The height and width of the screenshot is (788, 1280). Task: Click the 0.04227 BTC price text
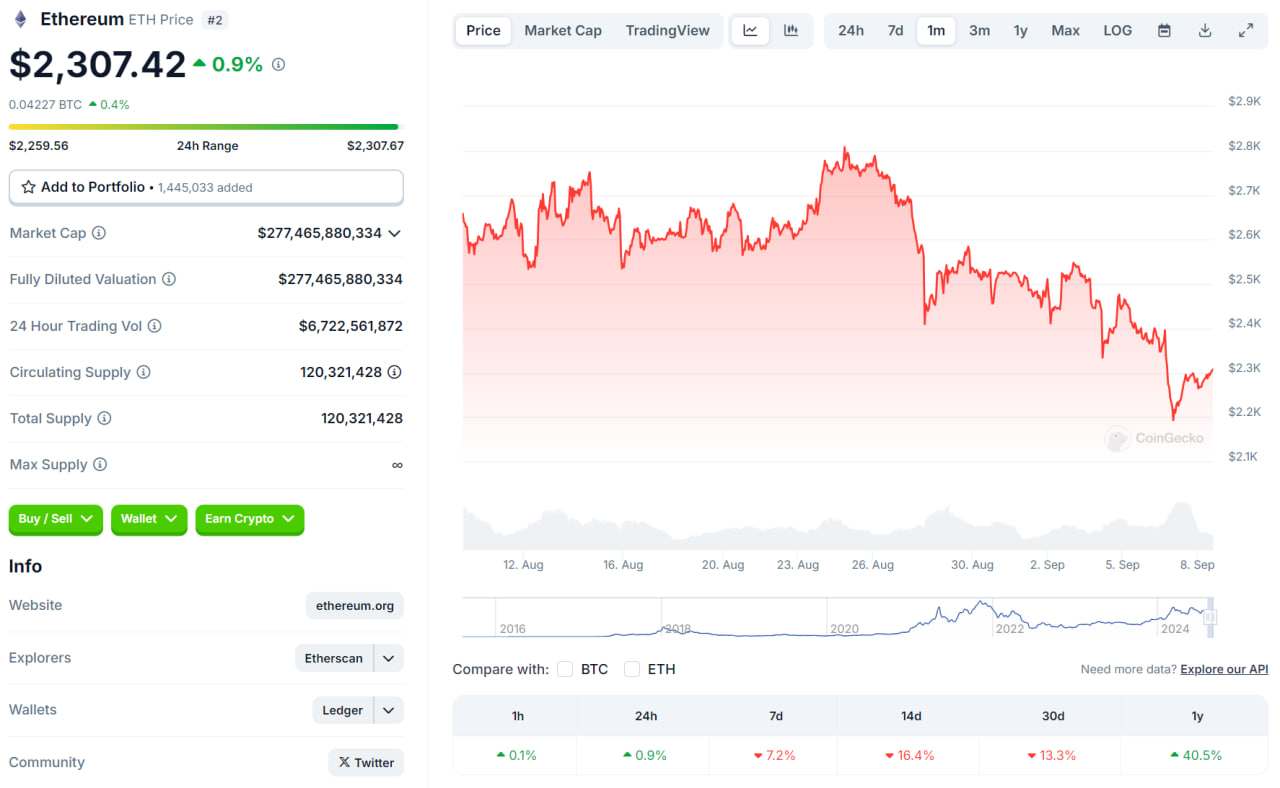point(45,104)
